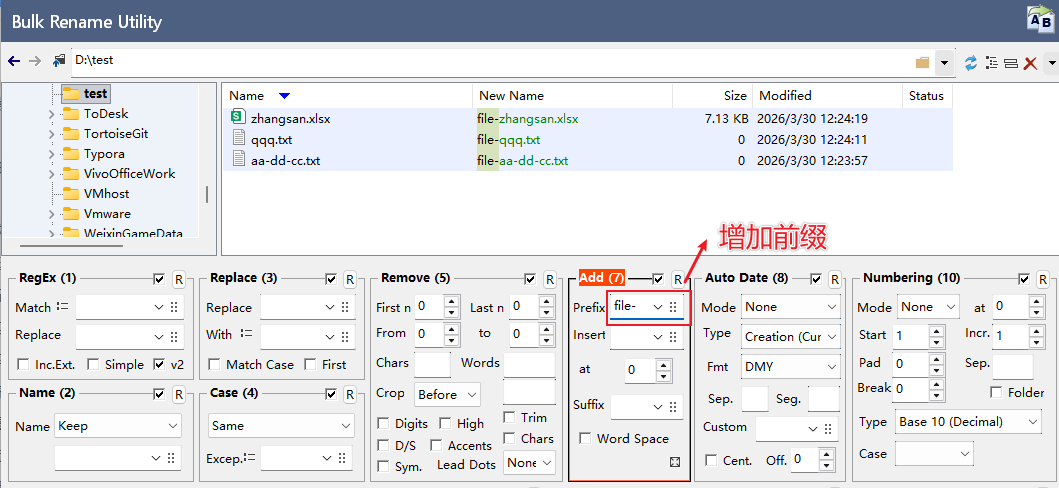Click the New Name column header
This screenshot has height=488, width=1059.
tap(511, 96)
